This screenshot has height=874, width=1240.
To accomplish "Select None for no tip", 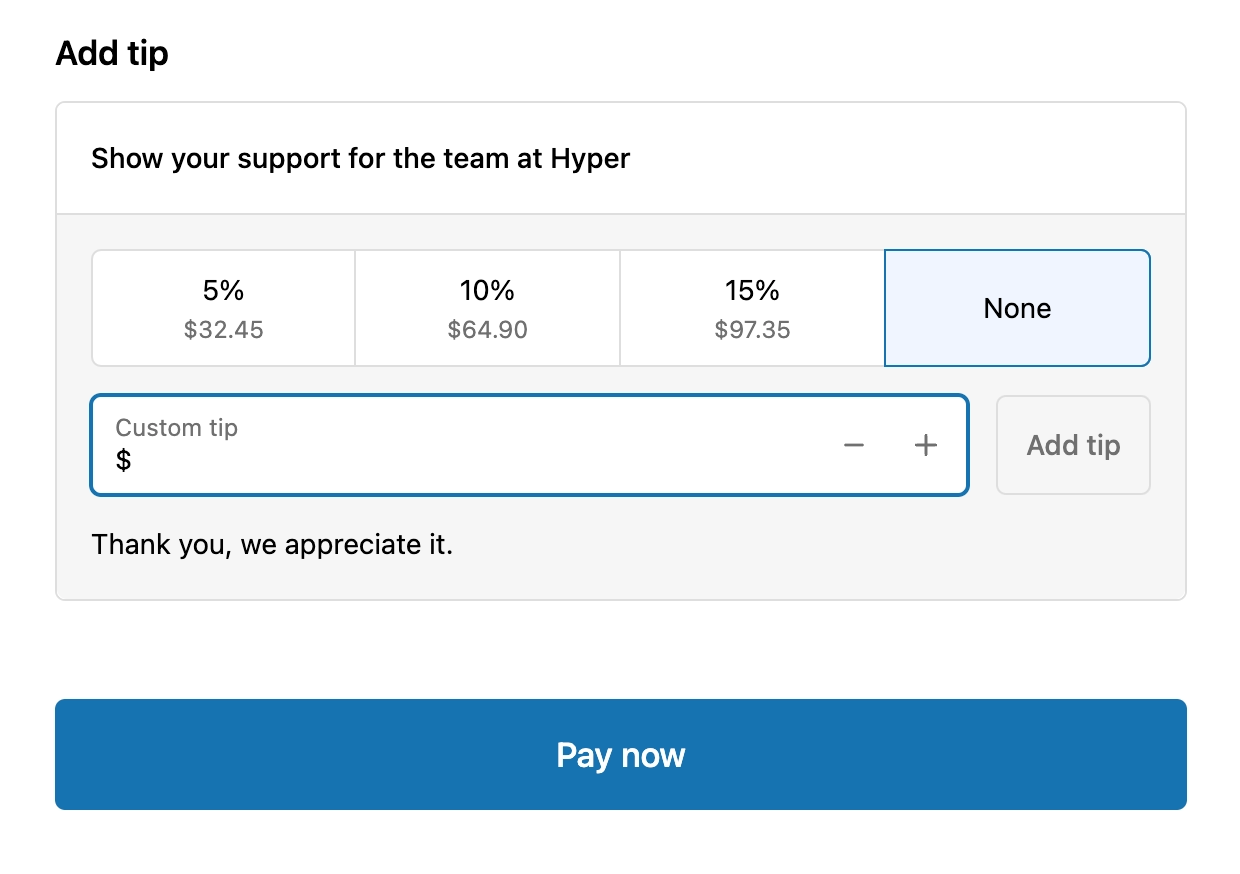I will 1017,308.
